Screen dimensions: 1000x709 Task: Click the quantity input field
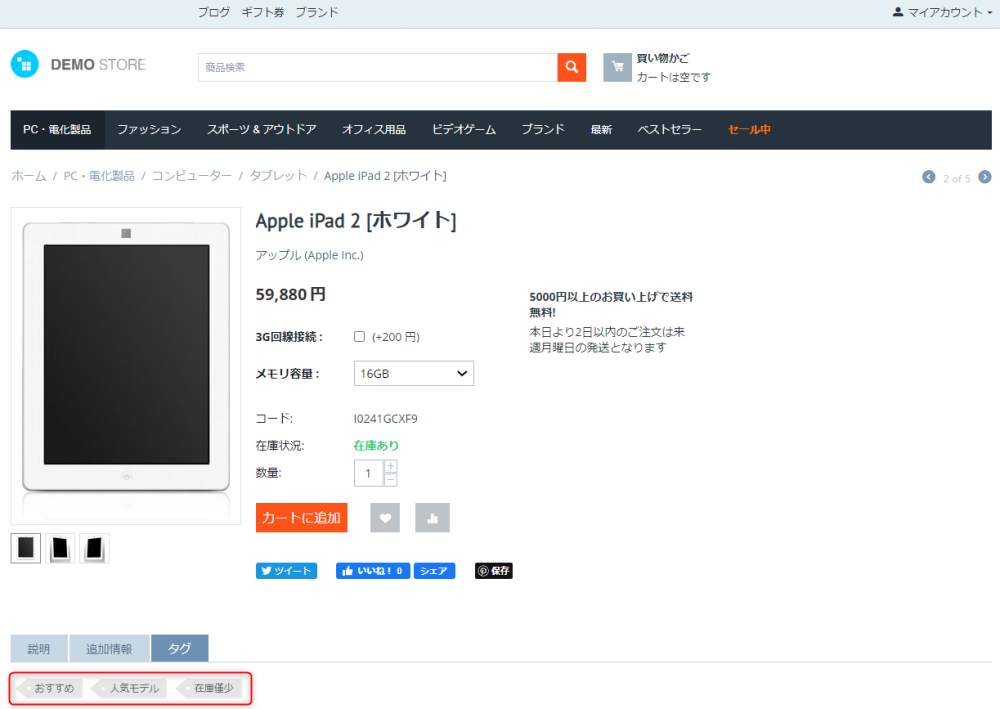tap(368, 473)
